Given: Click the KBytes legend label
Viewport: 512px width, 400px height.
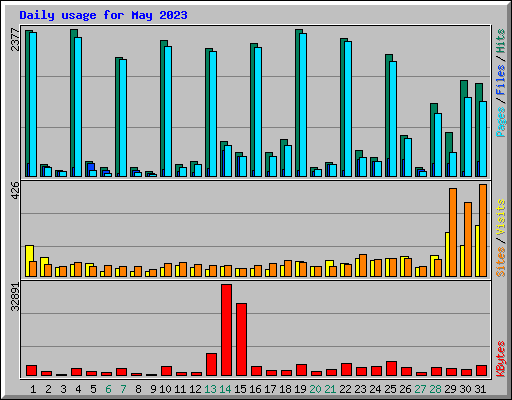Looking at the screenshot, I should (500, 359).
